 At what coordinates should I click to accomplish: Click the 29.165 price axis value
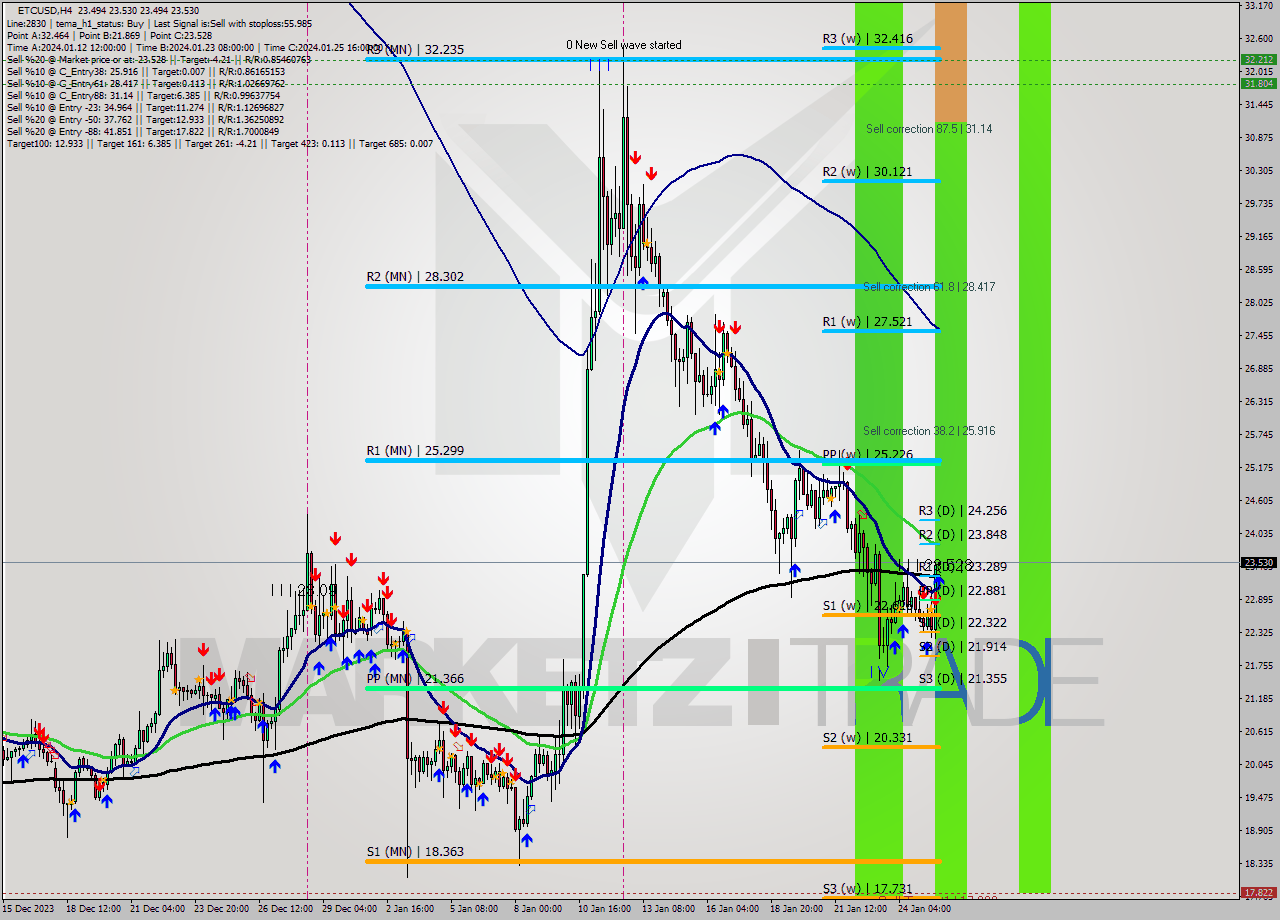click(1258, 237)
